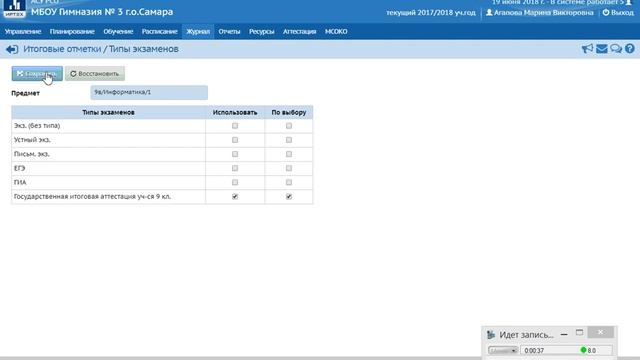Click the back arrow icon beside Итоговые отметки
This screenshot has width=640, height=360.
(12, 49)
